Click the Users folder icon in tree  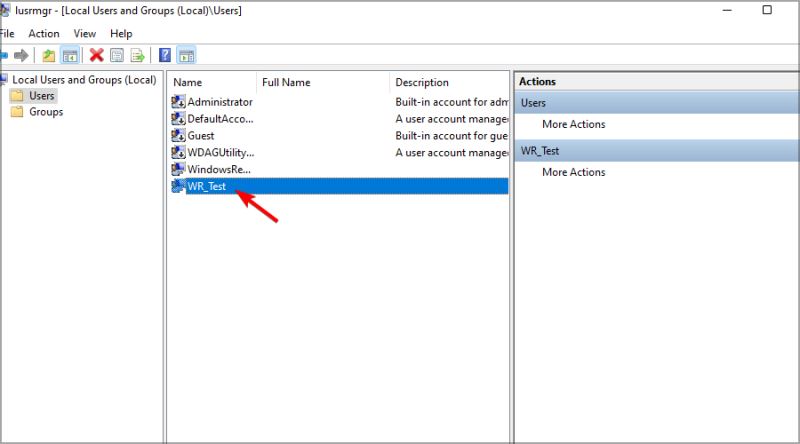pos(17,95)
